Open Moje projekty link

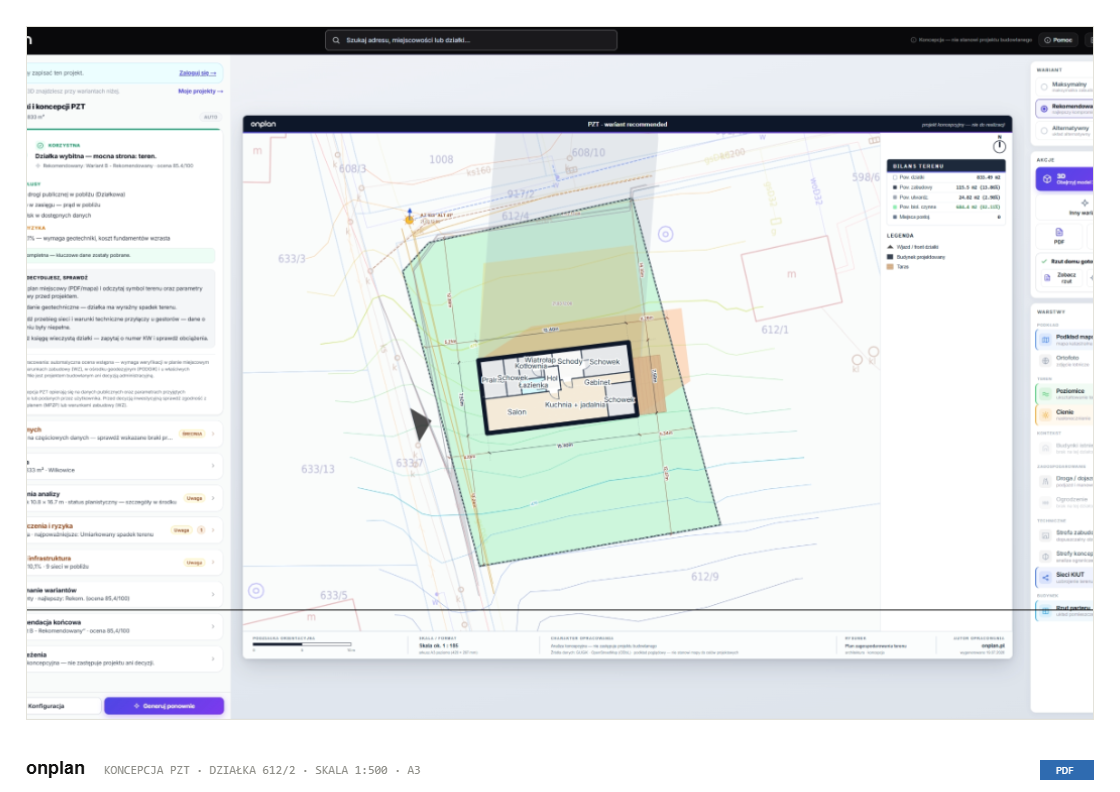click(200, 91)
